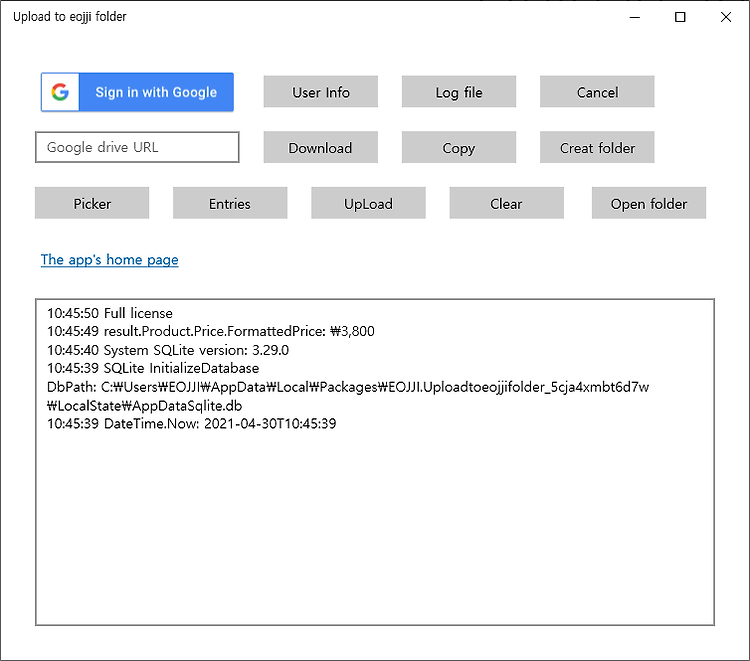Screen dimensions: 750x661
Task: Launch the Picker
Action: [92, 203]
